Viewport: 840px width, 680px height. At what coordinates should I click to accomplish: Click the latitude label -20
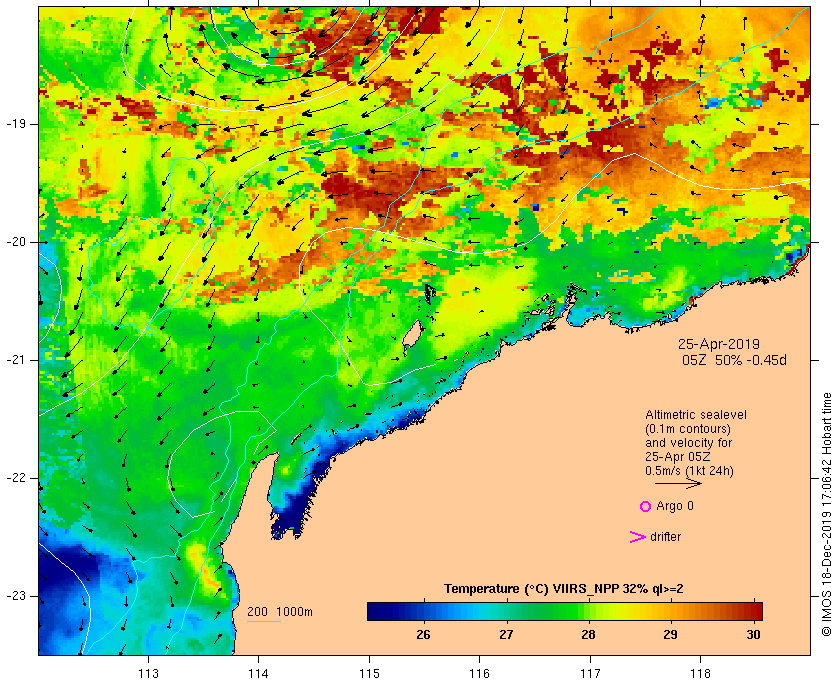click(x=15, y=242)
